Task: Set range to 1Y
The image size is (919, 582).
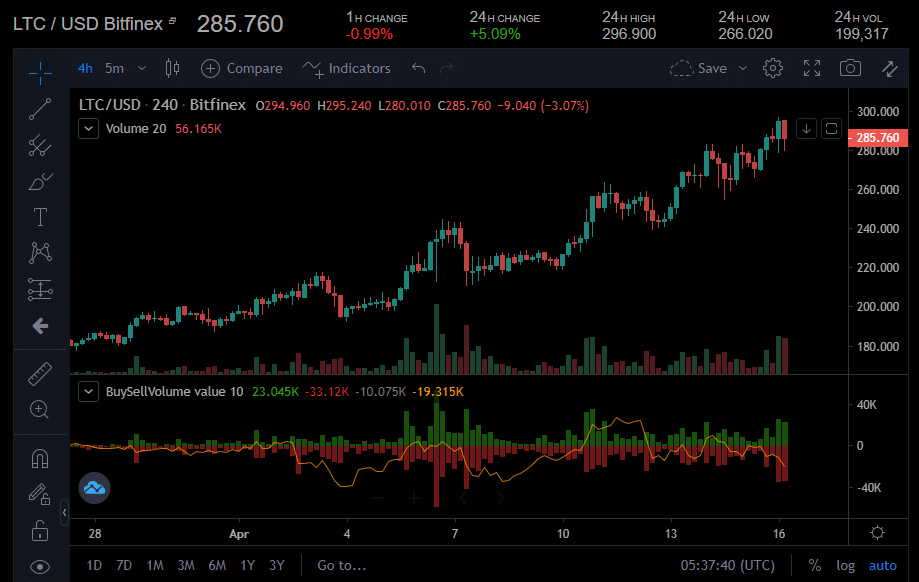Action: tap(248, 565)
